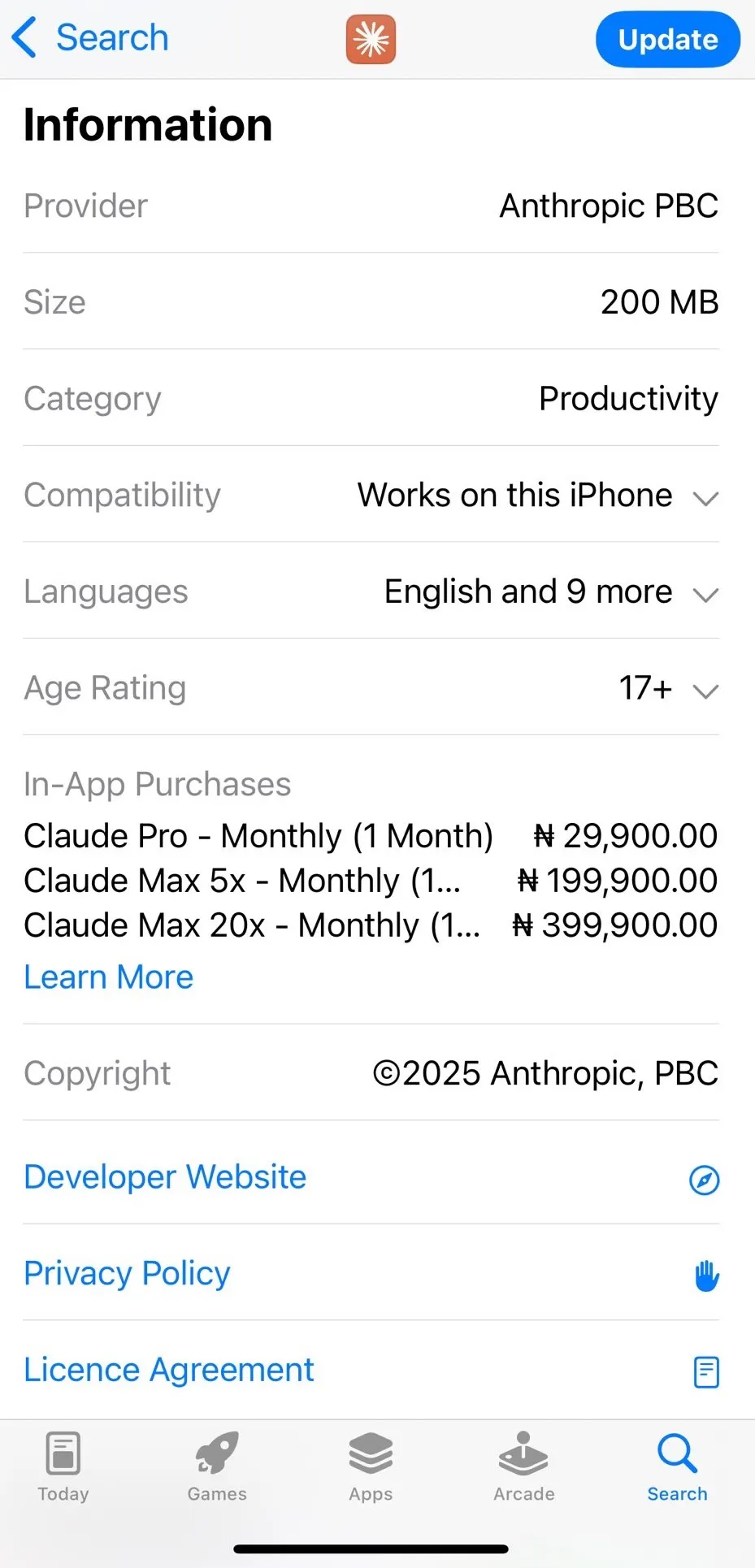755x1568 pixels.
Task: Open the compass icon for Developer Website
Action: pyautogui.click(x=705, y=1180)
